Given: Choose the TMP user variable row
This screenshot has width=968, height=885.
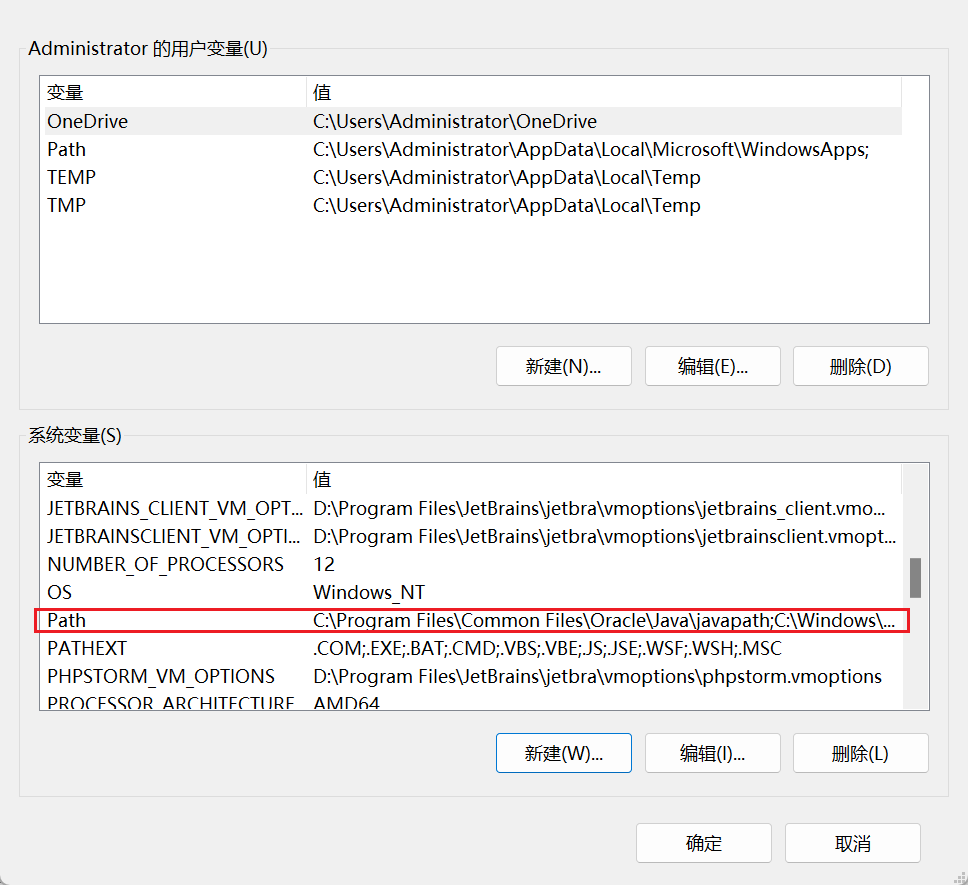Looking at the screenshot, I should tap(67, 205).
